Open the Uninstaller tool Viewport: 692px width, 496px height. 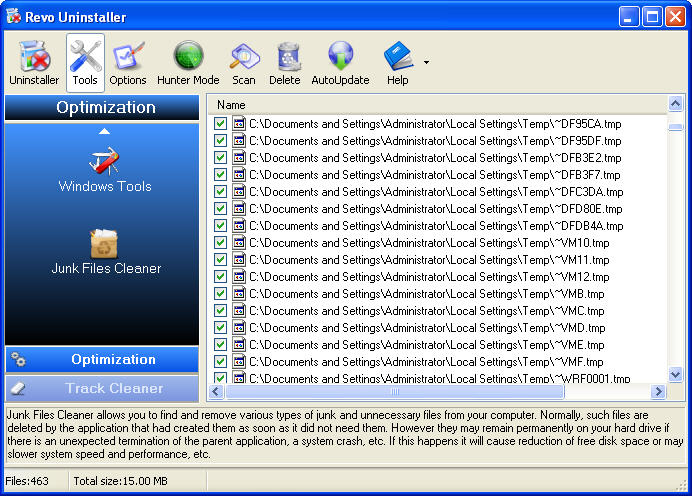click(x=34, y=63)
